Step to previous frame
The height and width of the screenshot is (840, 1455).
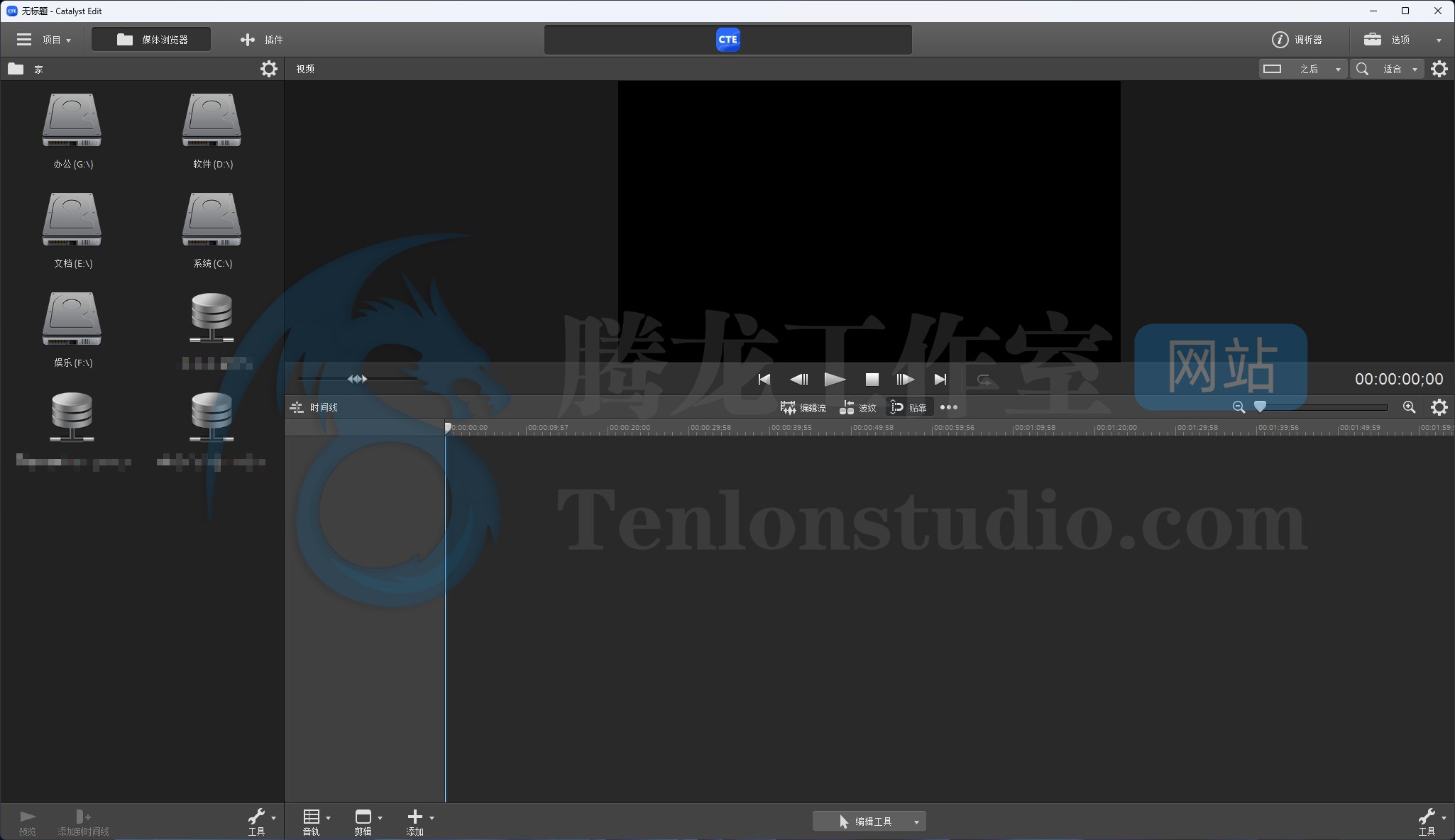click(799, 380)
